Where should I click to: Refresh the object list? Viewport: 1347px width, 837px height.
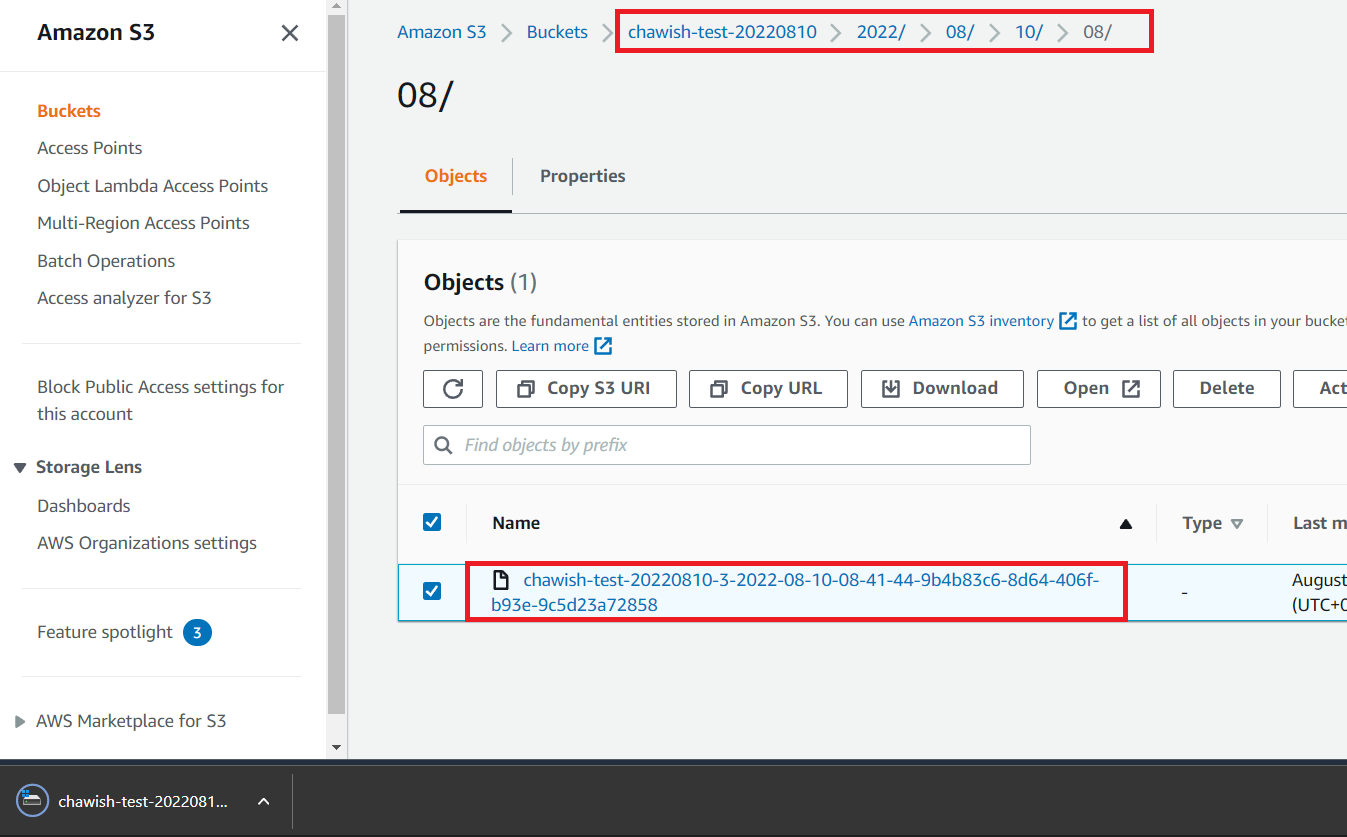point(452,388)
